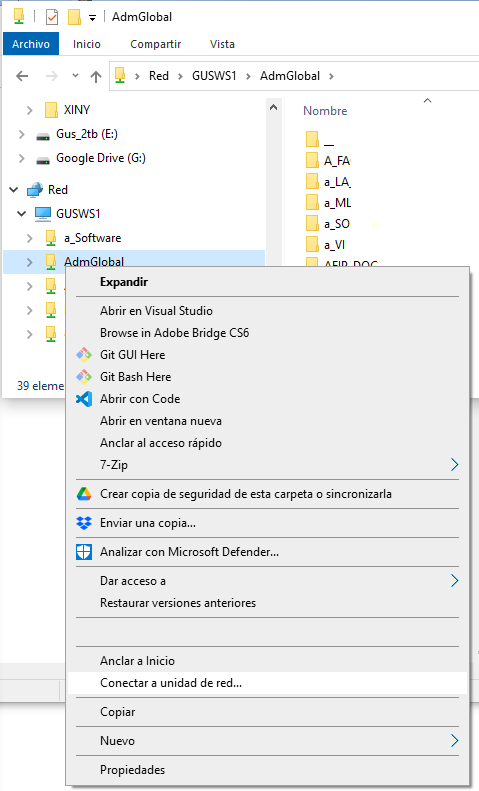Click the Nombre column header

(325, 111)
